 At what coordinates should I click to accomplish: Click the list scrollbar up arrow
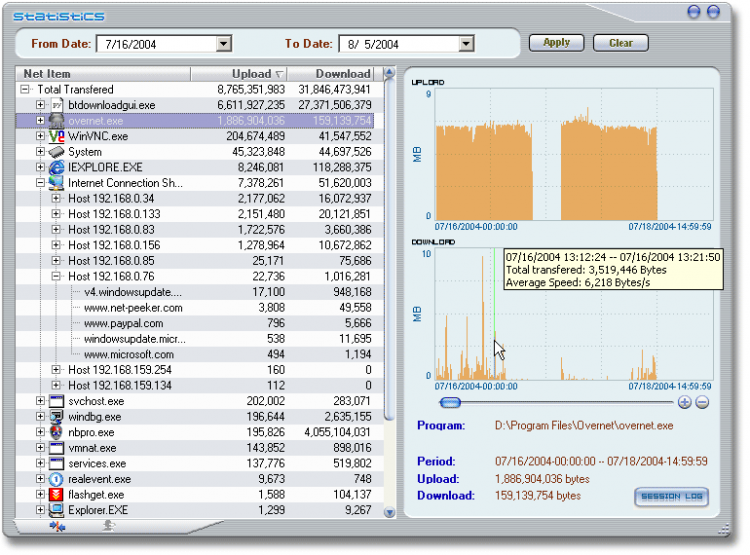click(389, 73)
